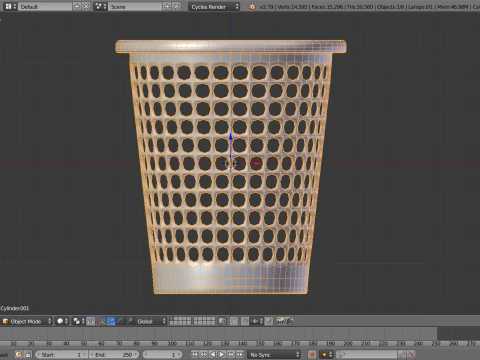This screenshot has width=480, height=360.
Task: Open the viewport shading menu
Action: (62, 321)
